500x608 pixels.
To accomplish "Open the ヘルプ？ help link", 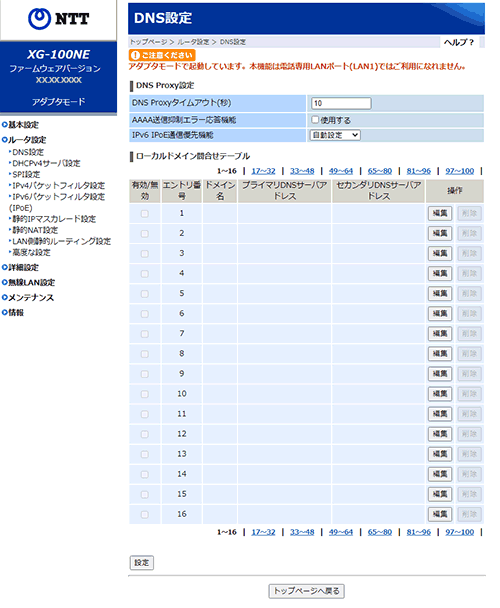I will pyautogui.click(x=459, y=42).
